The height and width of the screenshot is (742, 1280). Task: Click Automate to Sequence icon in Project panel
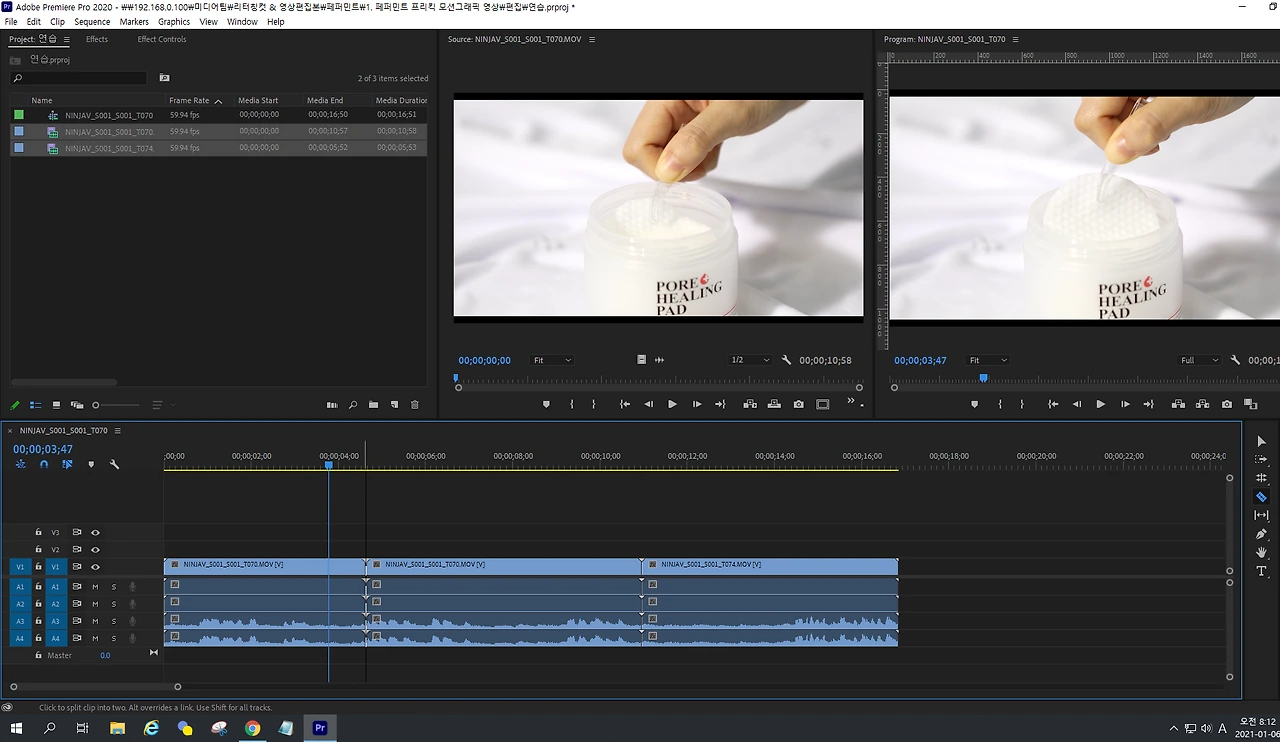pos(332,405)
